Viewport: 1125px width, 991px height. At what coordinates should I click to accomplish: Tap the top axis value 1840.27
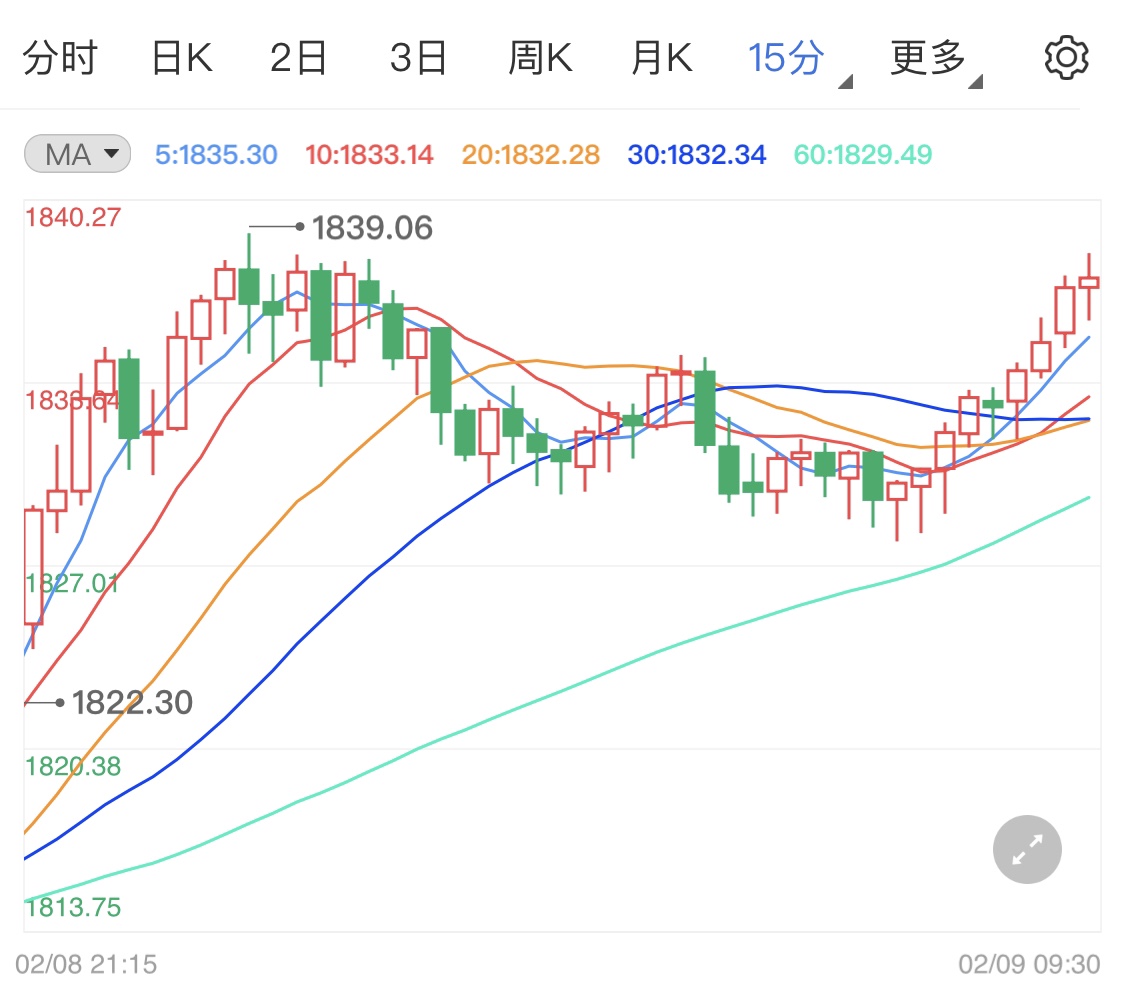73,217
